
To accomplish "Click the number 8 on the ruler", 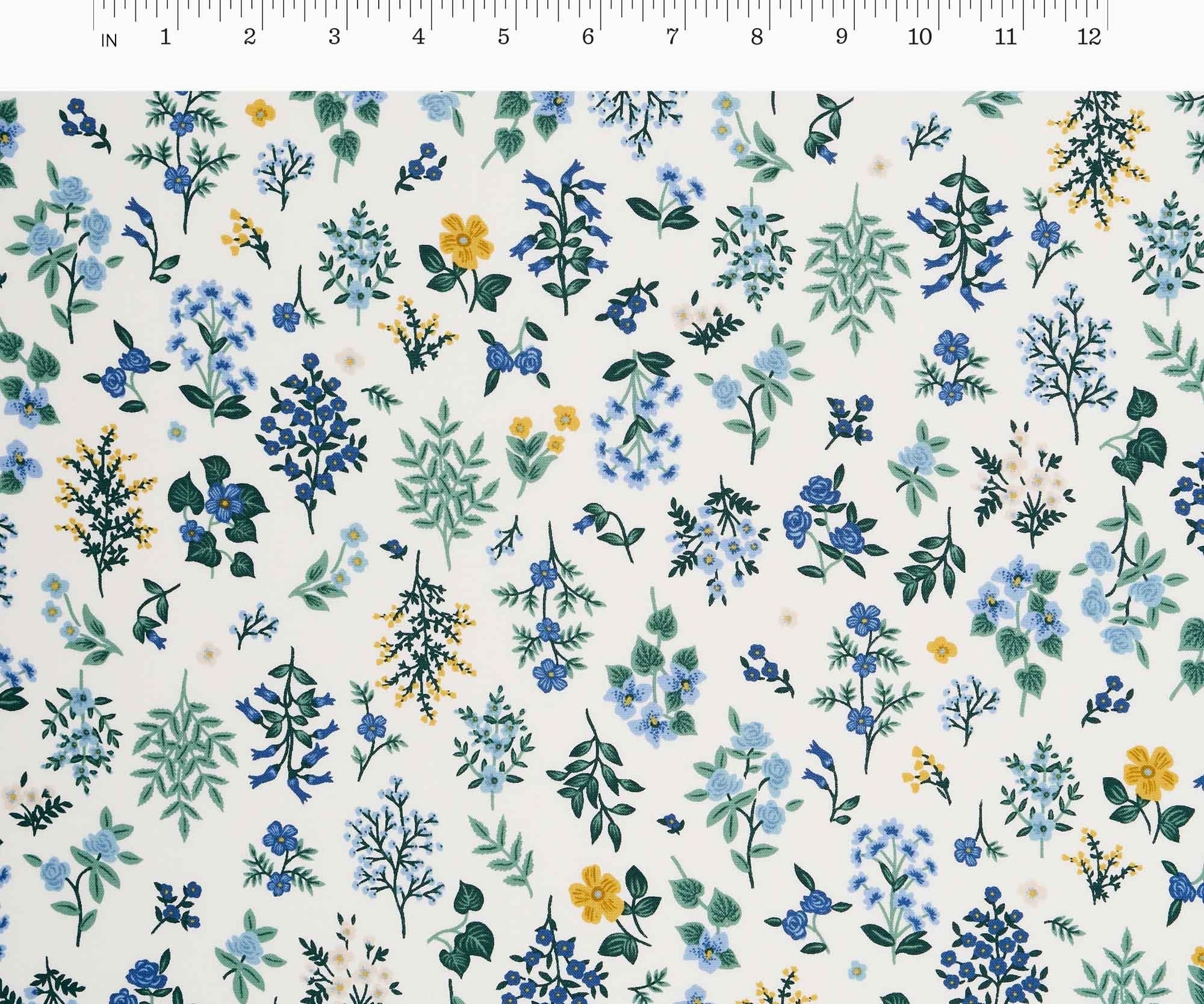I will click(x=757, y=37).
